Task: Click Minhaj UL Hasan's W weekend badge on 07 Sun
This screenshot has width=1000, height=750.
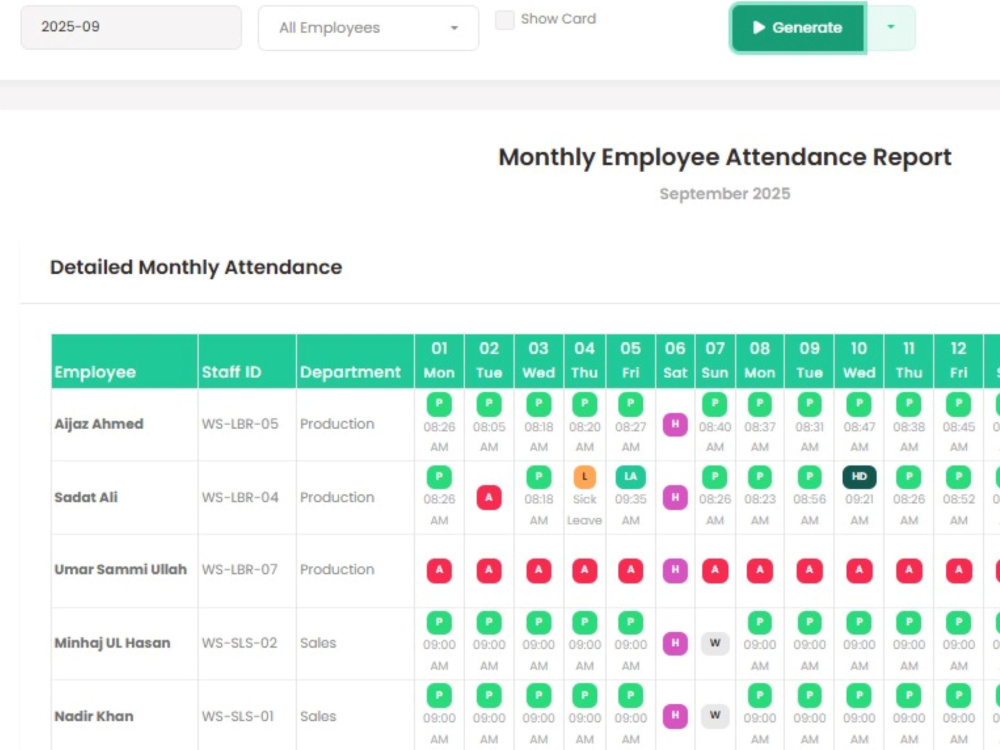Action: [715, 643]
